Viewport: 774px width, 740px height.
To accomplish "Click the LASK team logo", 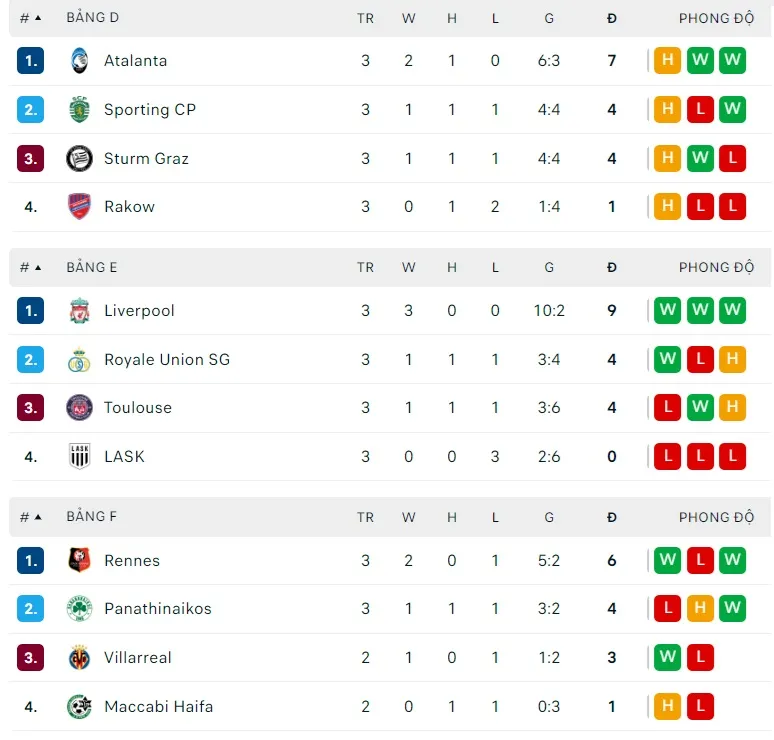I will (x=79, y=457).
